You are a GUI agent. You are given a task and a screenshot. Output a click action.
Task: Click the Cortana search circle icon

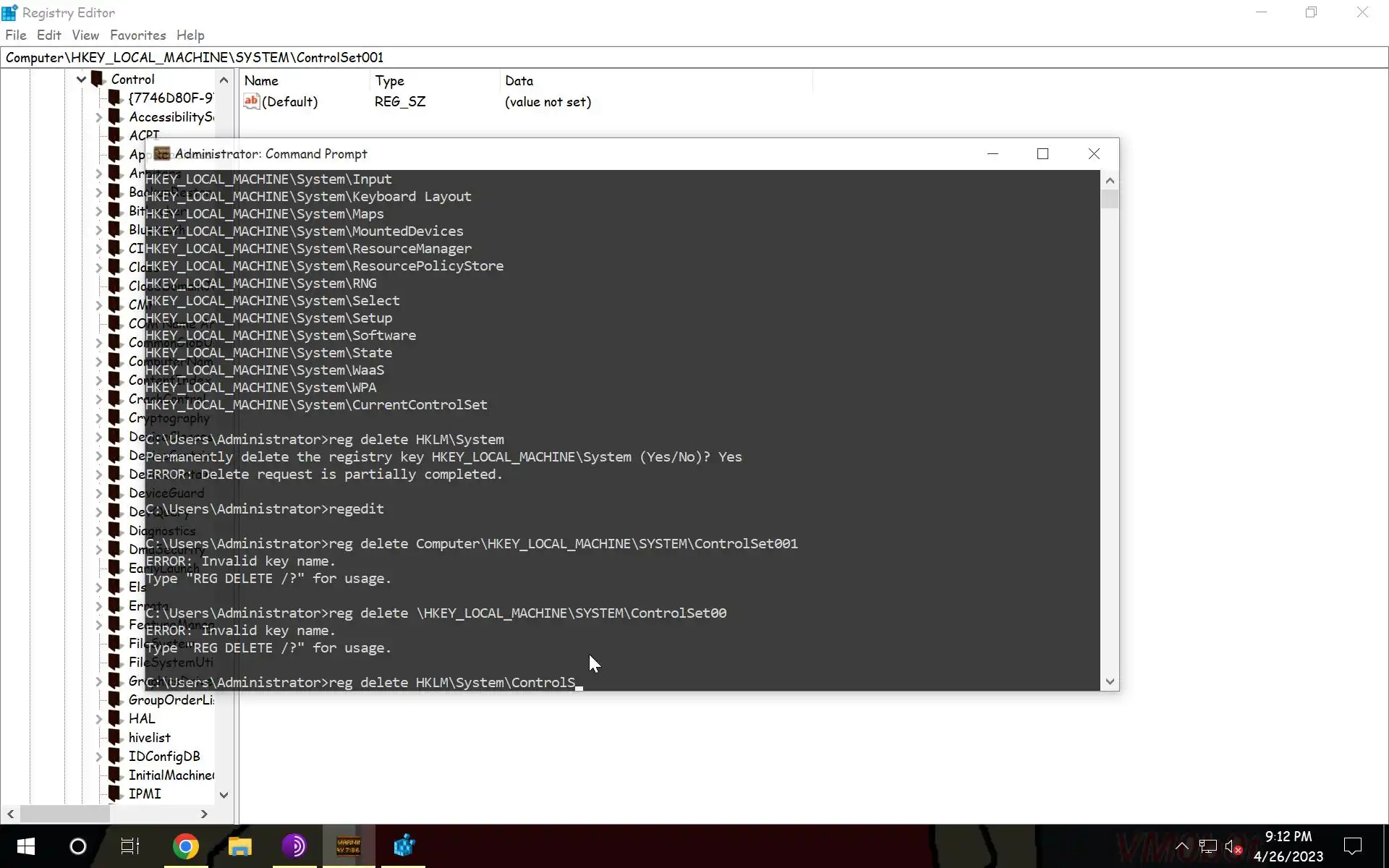(77, 846)
